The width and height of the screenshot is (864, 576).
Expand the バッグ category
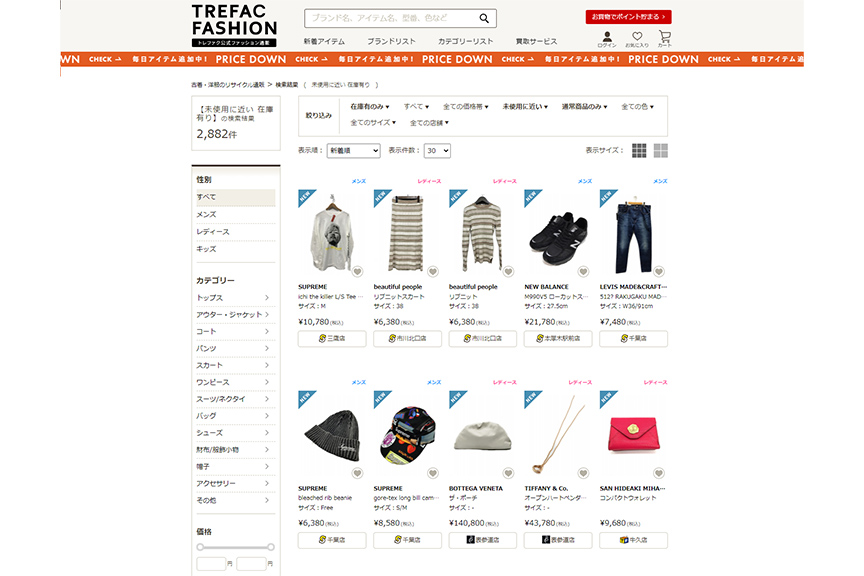click(233, 416)
